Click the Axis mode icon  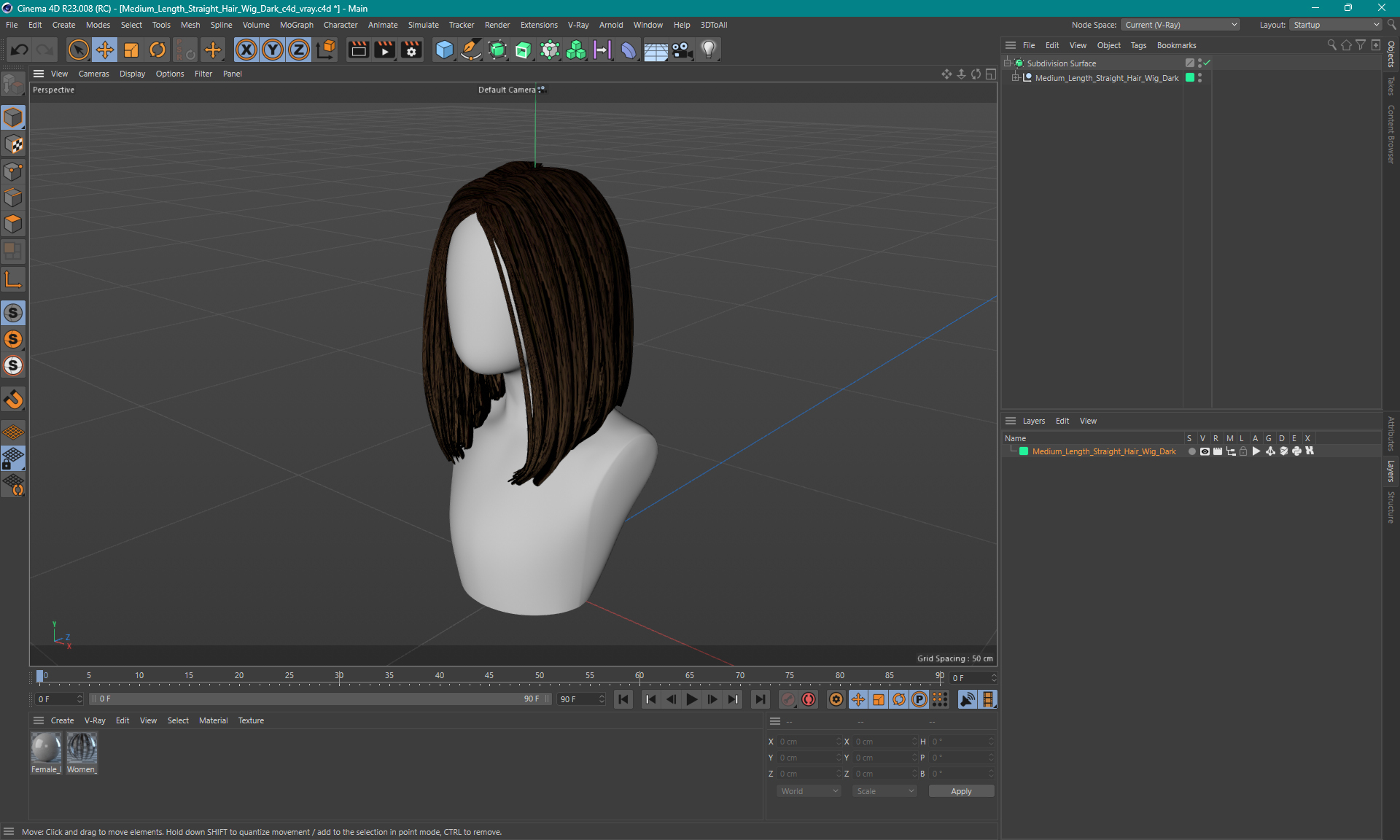13,279
